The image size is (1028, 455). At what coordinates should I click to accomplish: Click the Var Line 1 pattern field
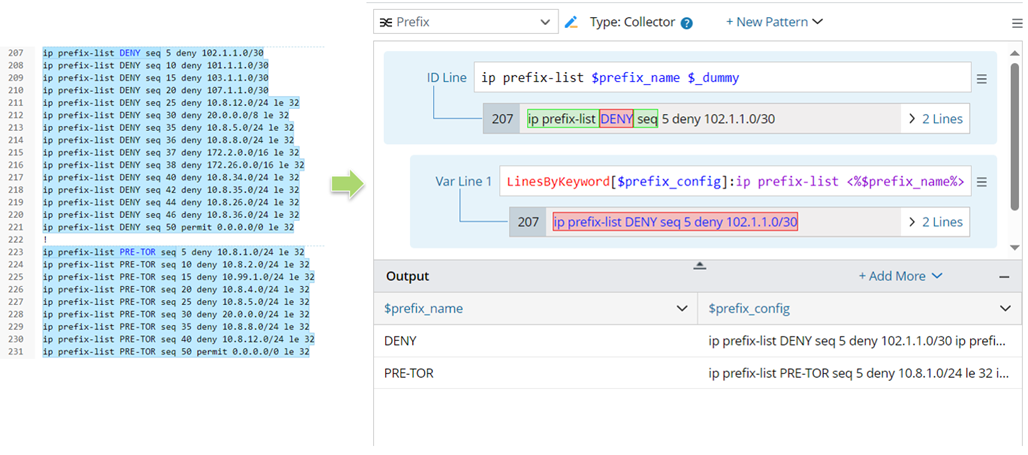(735, 182)
